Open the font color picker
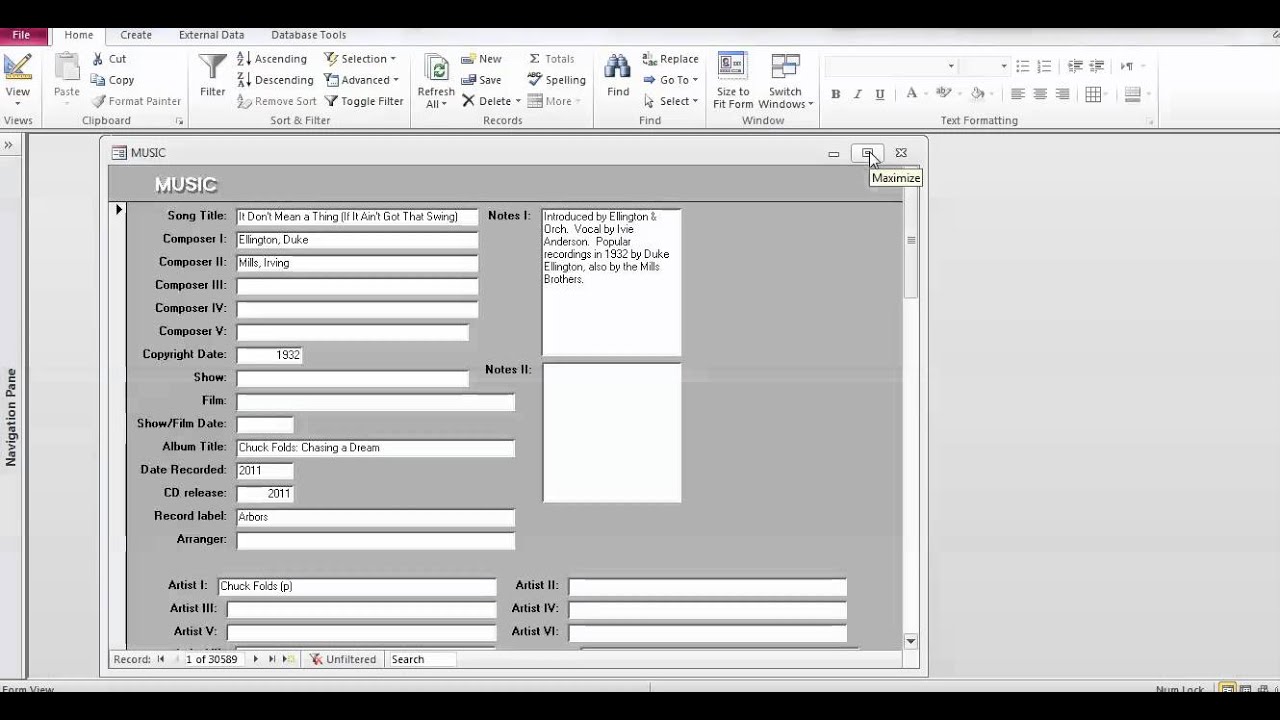Viewport: 1280px width, 720px height. pos(911,94)
